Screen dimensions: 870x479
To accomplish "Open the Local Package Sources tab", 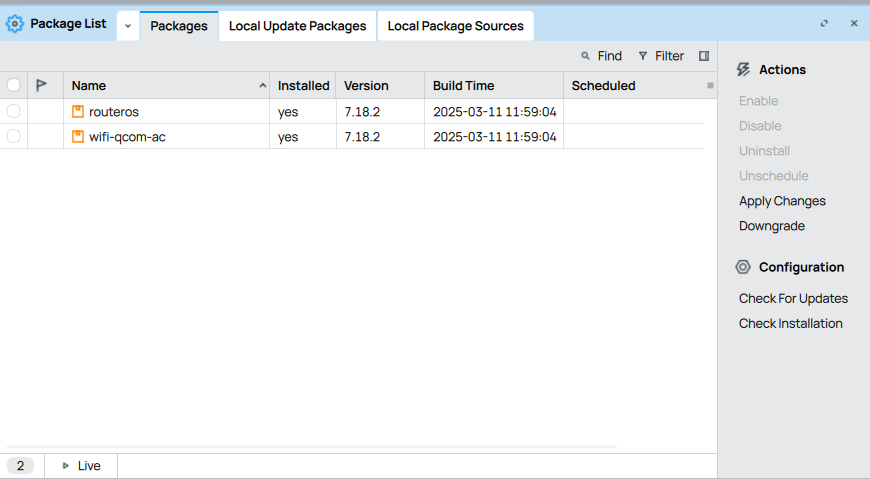I will tap(455, 26).
